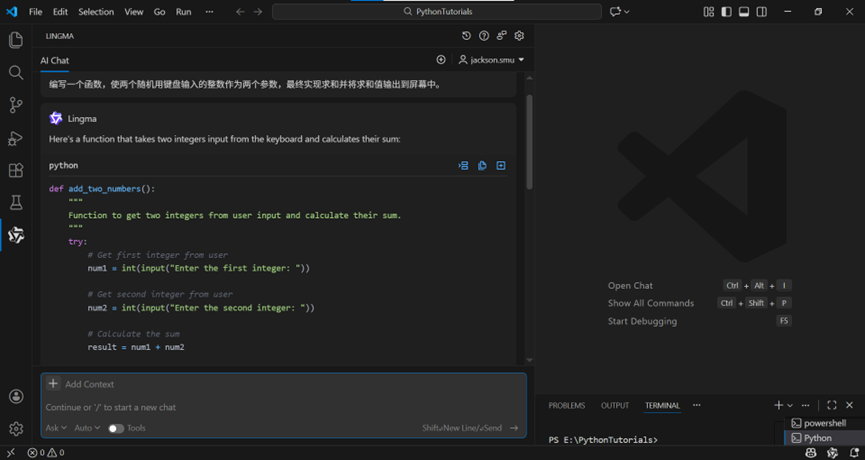The width and height of the screenshot is (865, 460).
Task: Click the PythonTutorials command center search box
Action: click(x=437, y=12)
